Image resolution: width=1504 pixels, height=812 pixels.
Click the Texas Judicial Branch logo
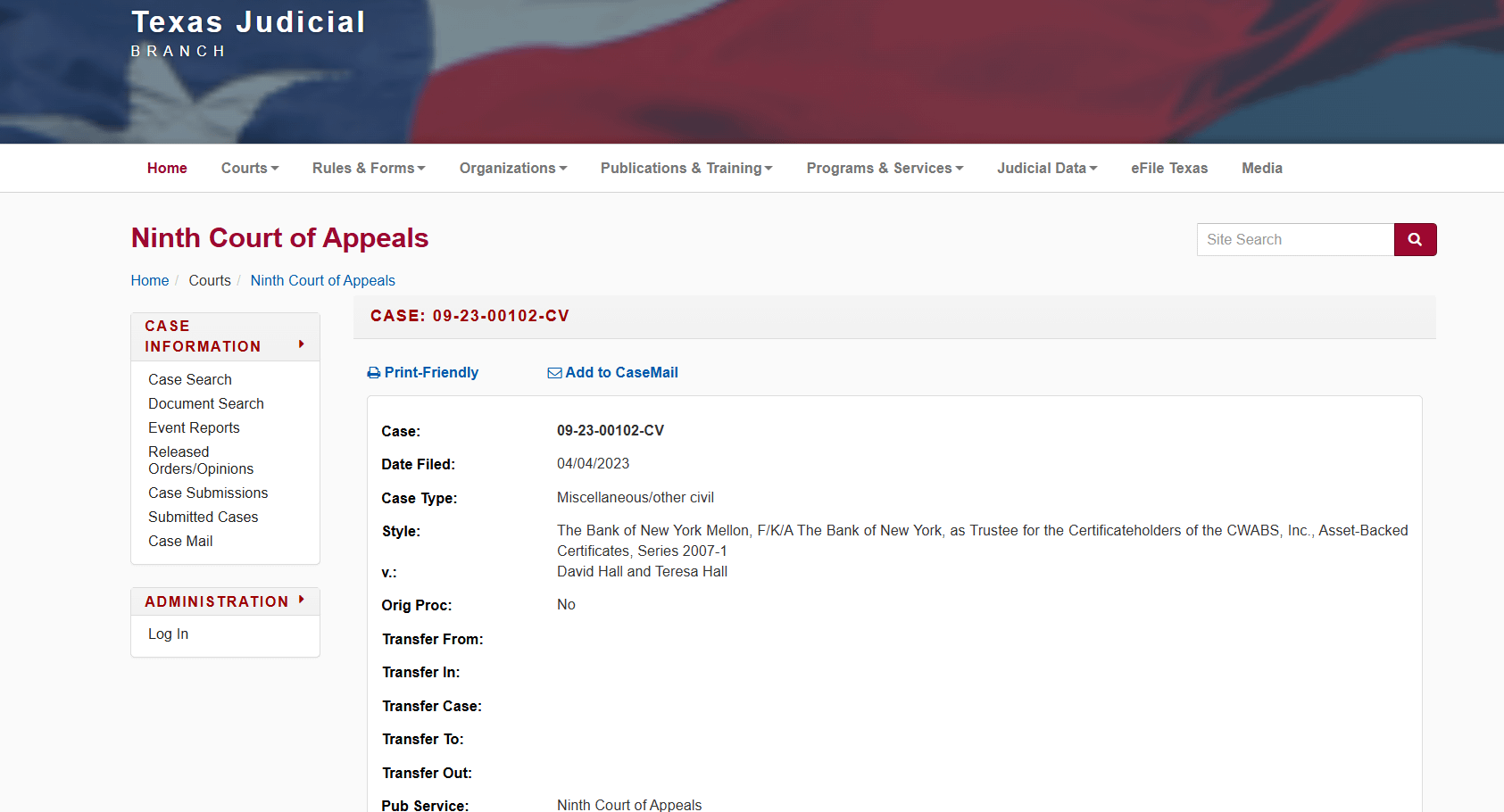click(248, 33)
